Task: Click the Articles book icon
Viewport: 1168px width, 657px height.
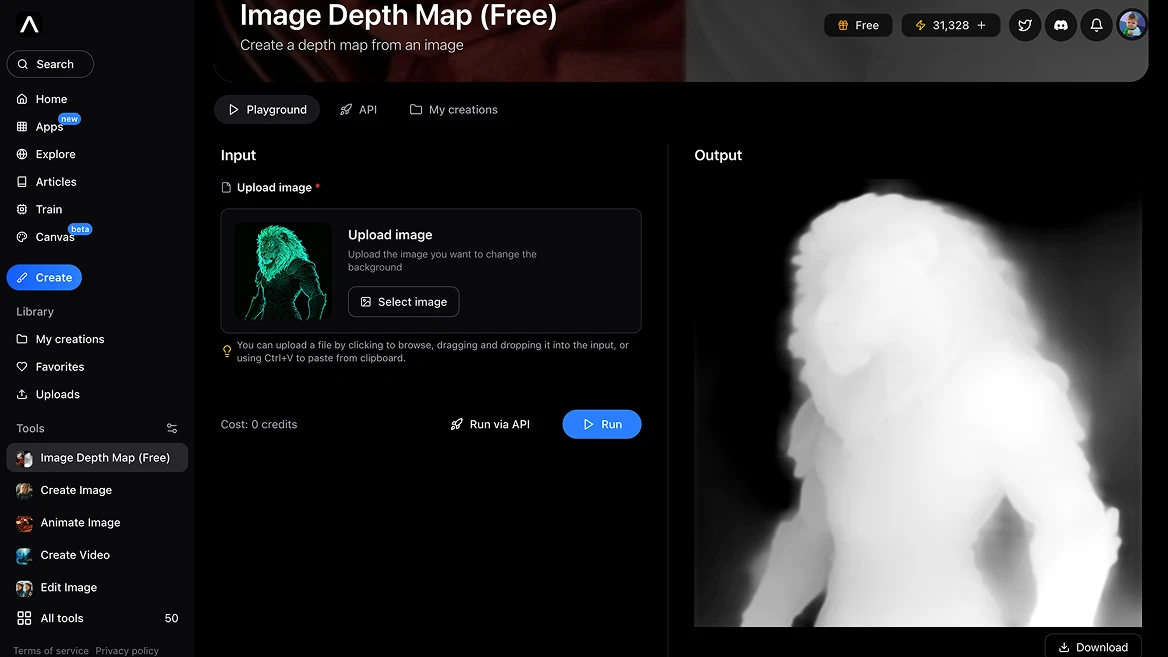Action: [x=22, y=182]
